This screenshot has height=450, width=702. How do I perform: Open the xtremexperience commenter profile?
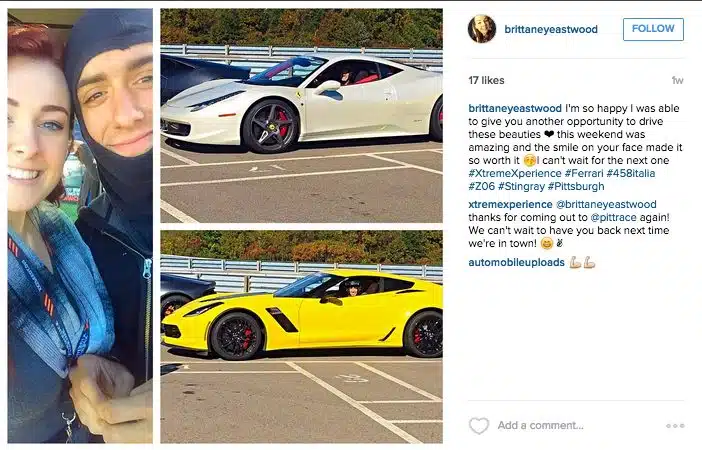[x=510, y=205]
